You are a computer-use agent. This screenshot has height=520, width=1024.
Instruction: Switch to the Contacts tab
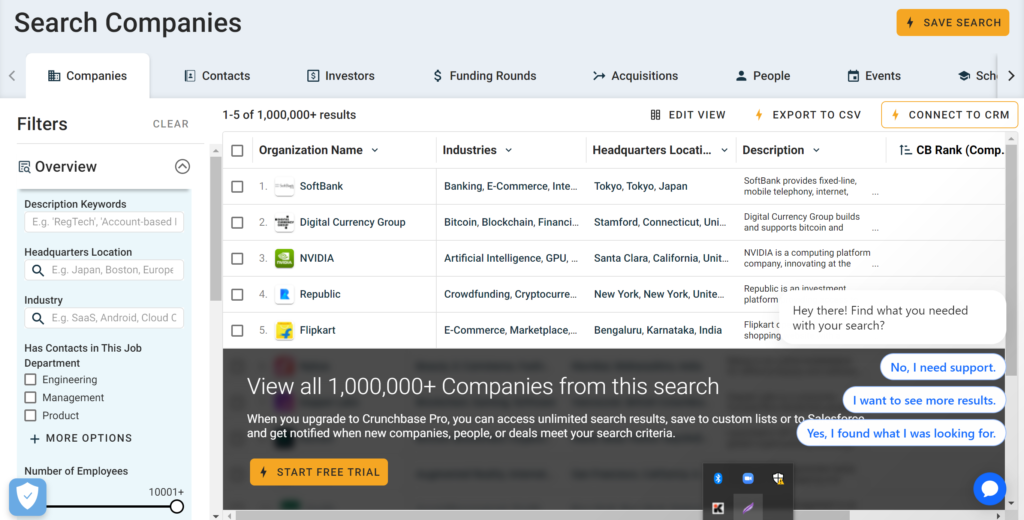(x=217, y=76)
